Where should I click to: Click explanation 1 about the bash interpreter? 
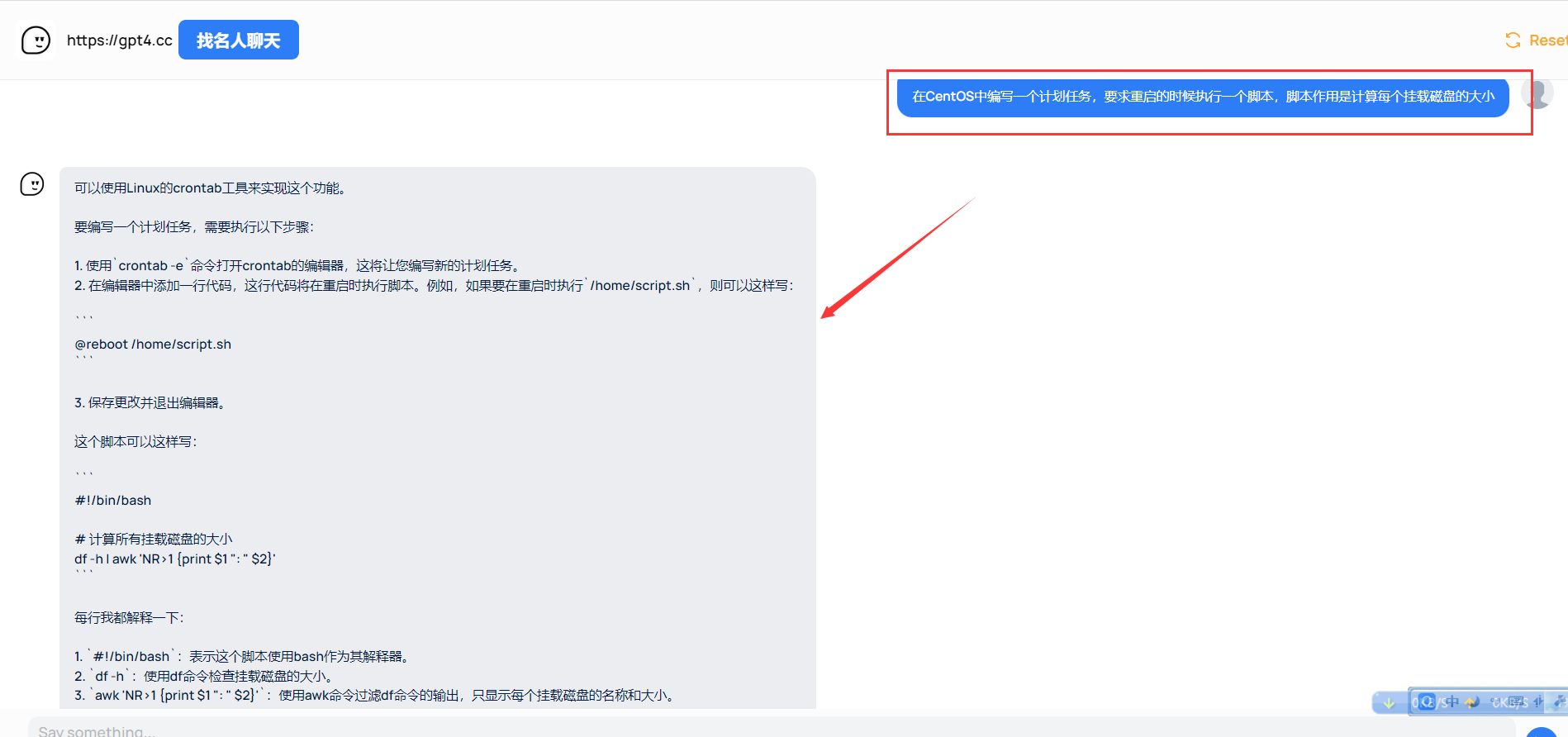[x=243, y=657]
